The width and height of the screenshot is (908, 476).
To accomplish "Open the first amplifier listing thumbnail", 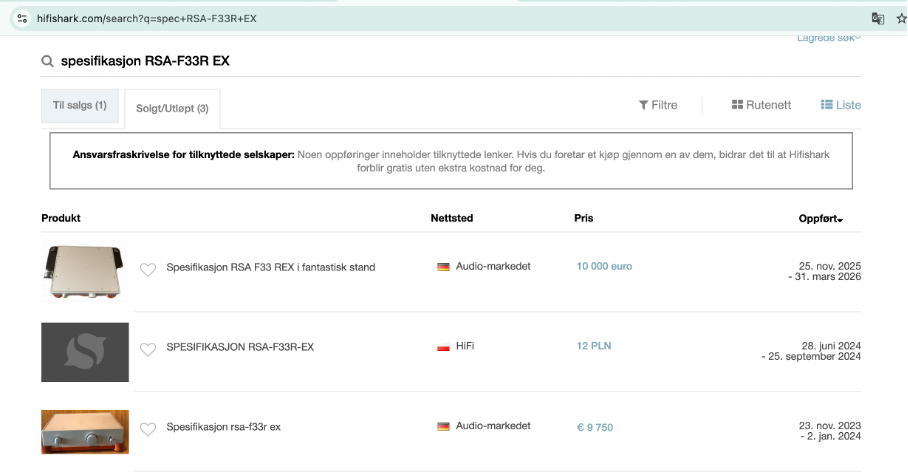I will point(85,272).
